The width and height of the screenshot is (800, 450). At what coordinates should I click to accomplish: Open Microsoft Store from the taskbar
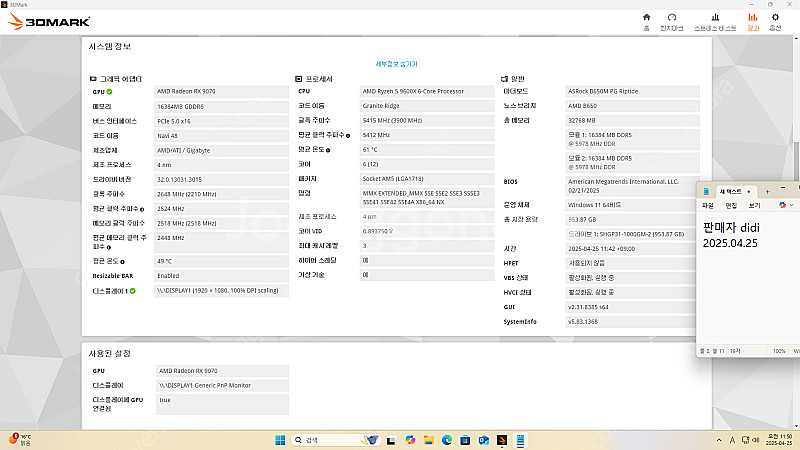(465, 440)
